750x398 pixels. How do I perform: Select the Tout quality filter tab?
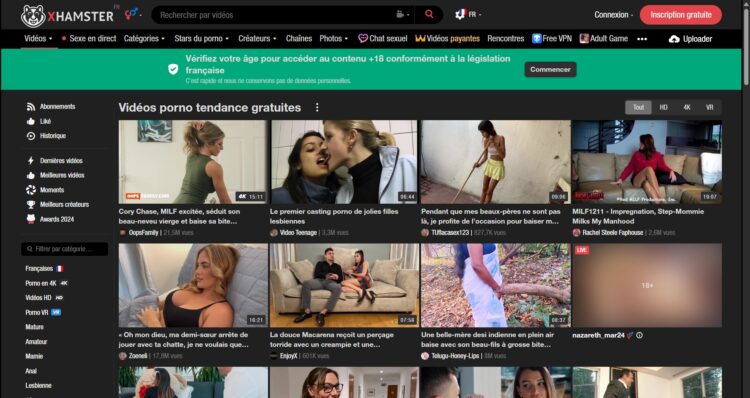[x=638, y=107]
